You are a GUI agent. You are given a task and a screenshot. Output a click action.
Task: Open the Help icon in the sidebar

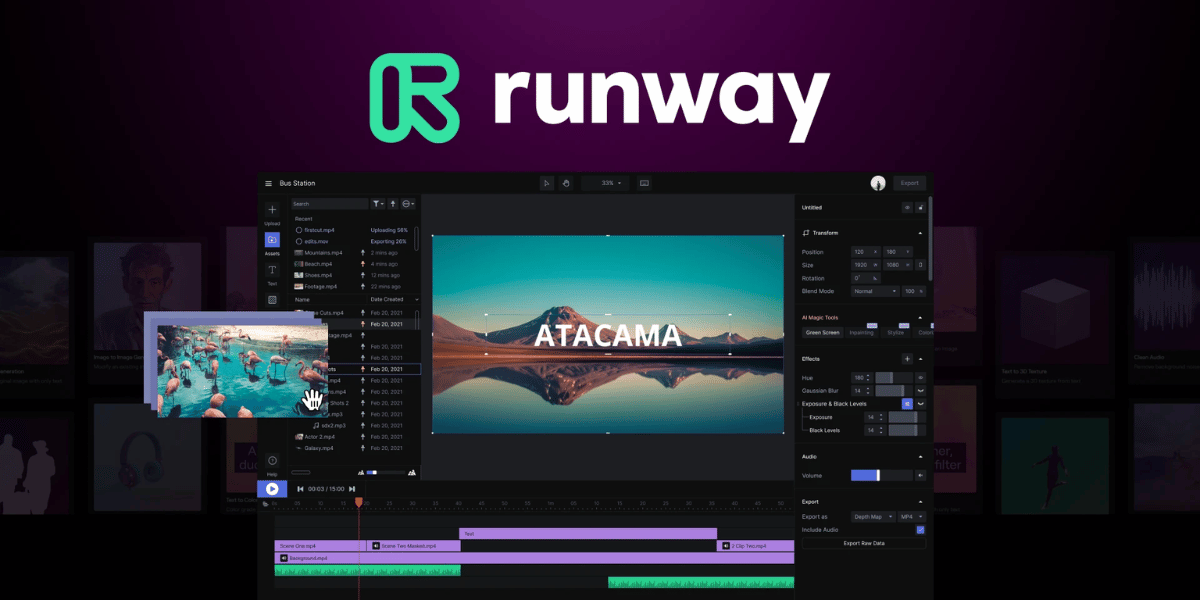coord(272,461)
